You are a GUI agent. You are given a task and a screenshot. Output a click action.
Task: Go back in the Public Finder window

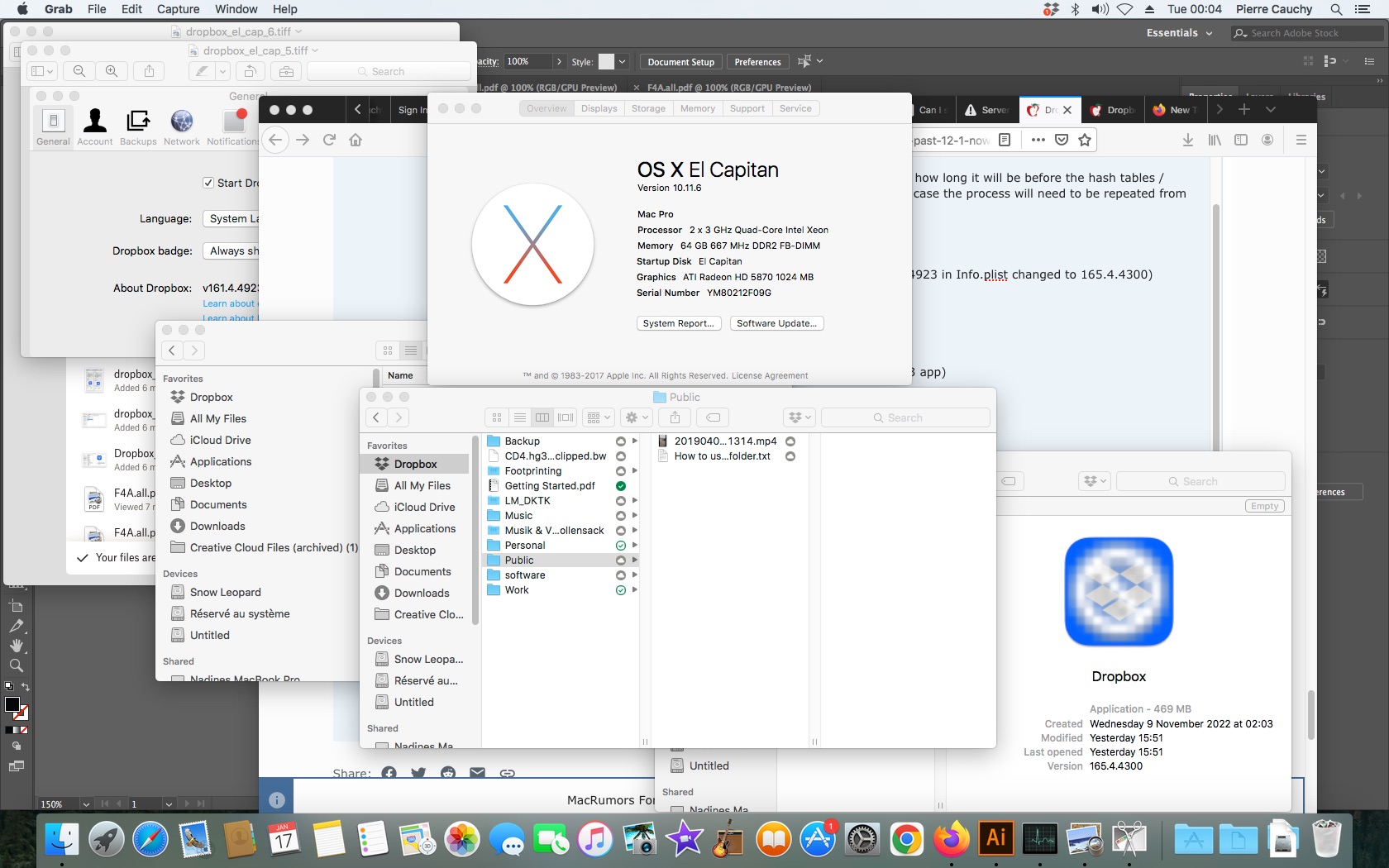376,417
